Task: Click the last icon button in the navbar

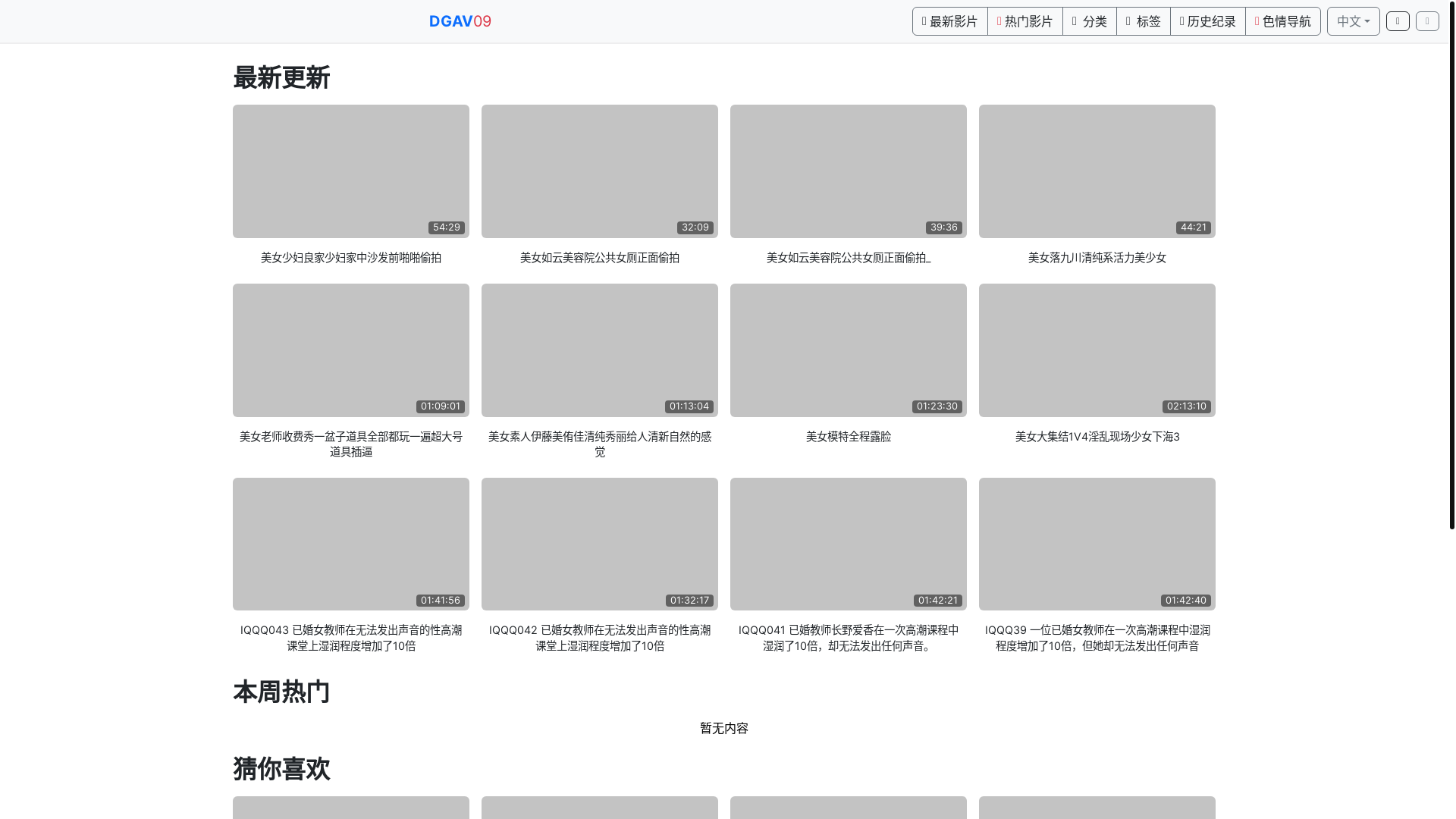Action: tap(1427, 21)
